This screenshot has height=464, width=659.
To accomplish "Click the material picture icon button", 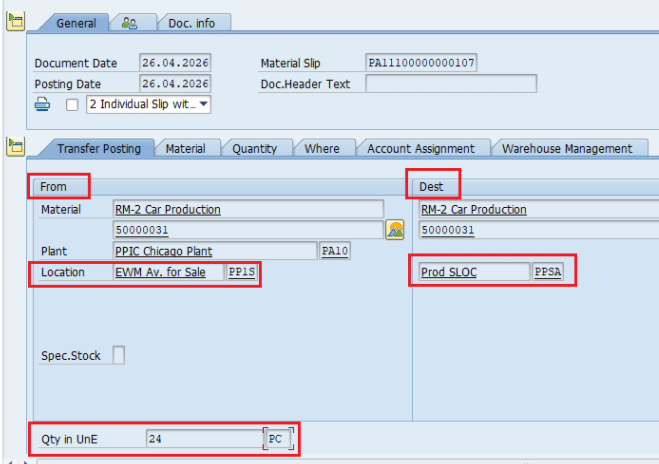I will (x=395, y=230).
